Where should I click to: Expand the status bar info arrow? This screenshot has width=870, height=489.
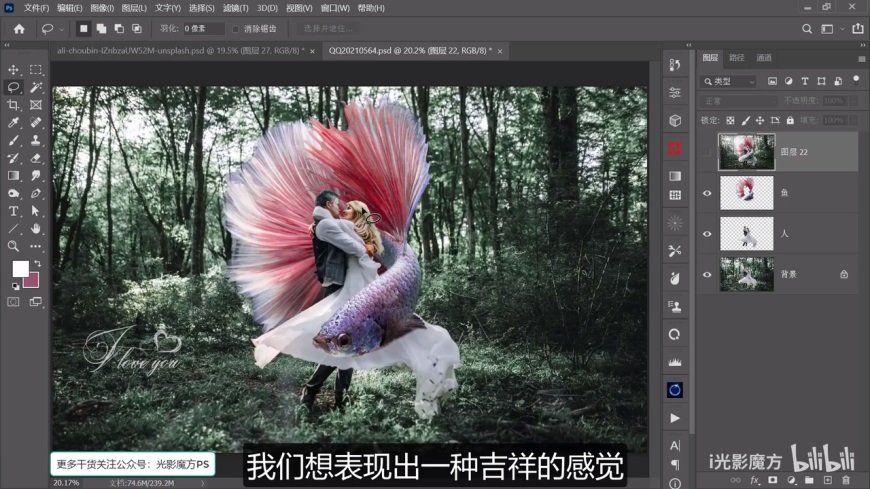point(203,483)
